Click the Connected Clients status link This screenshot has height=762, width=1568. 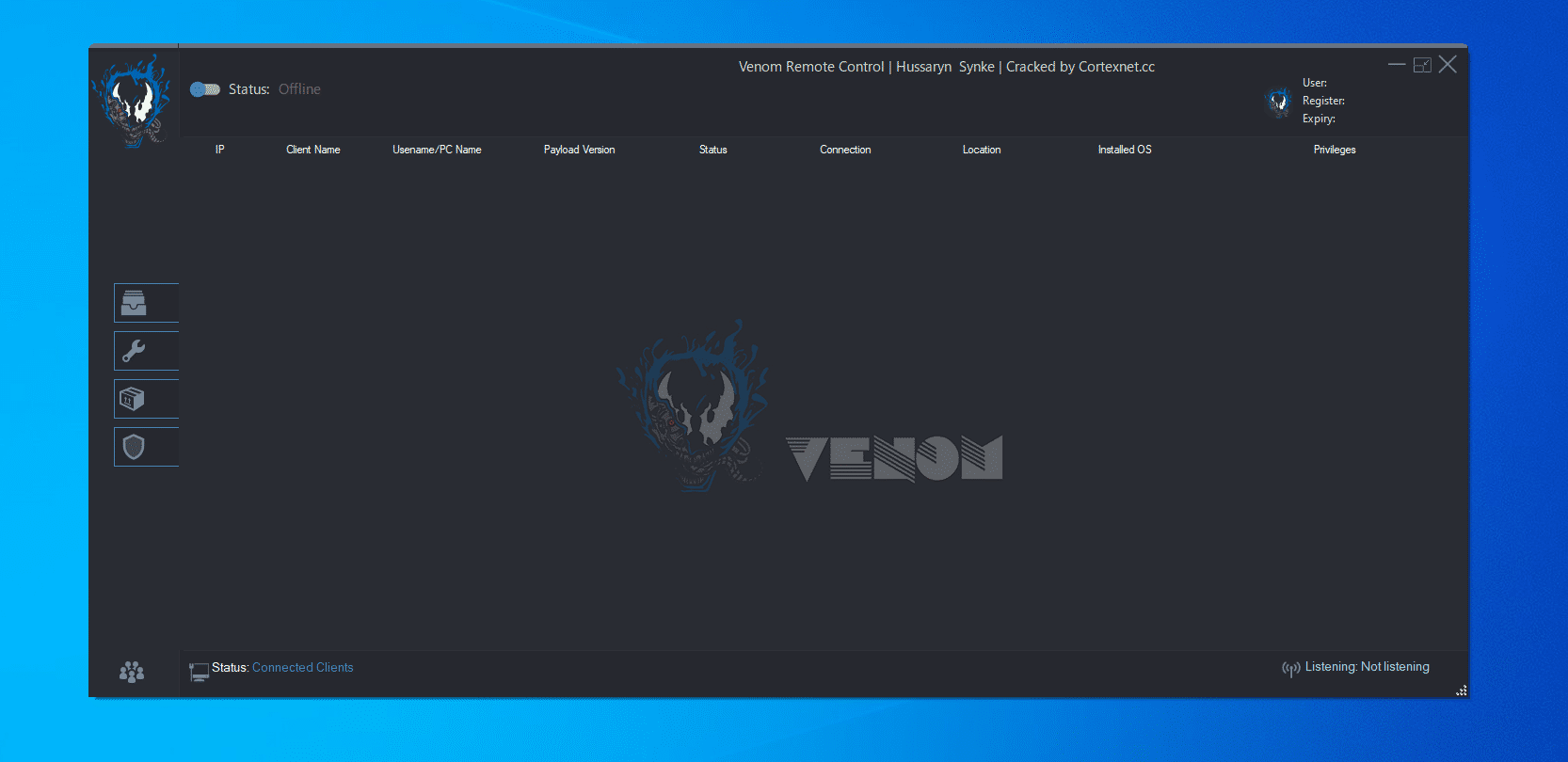303,667
